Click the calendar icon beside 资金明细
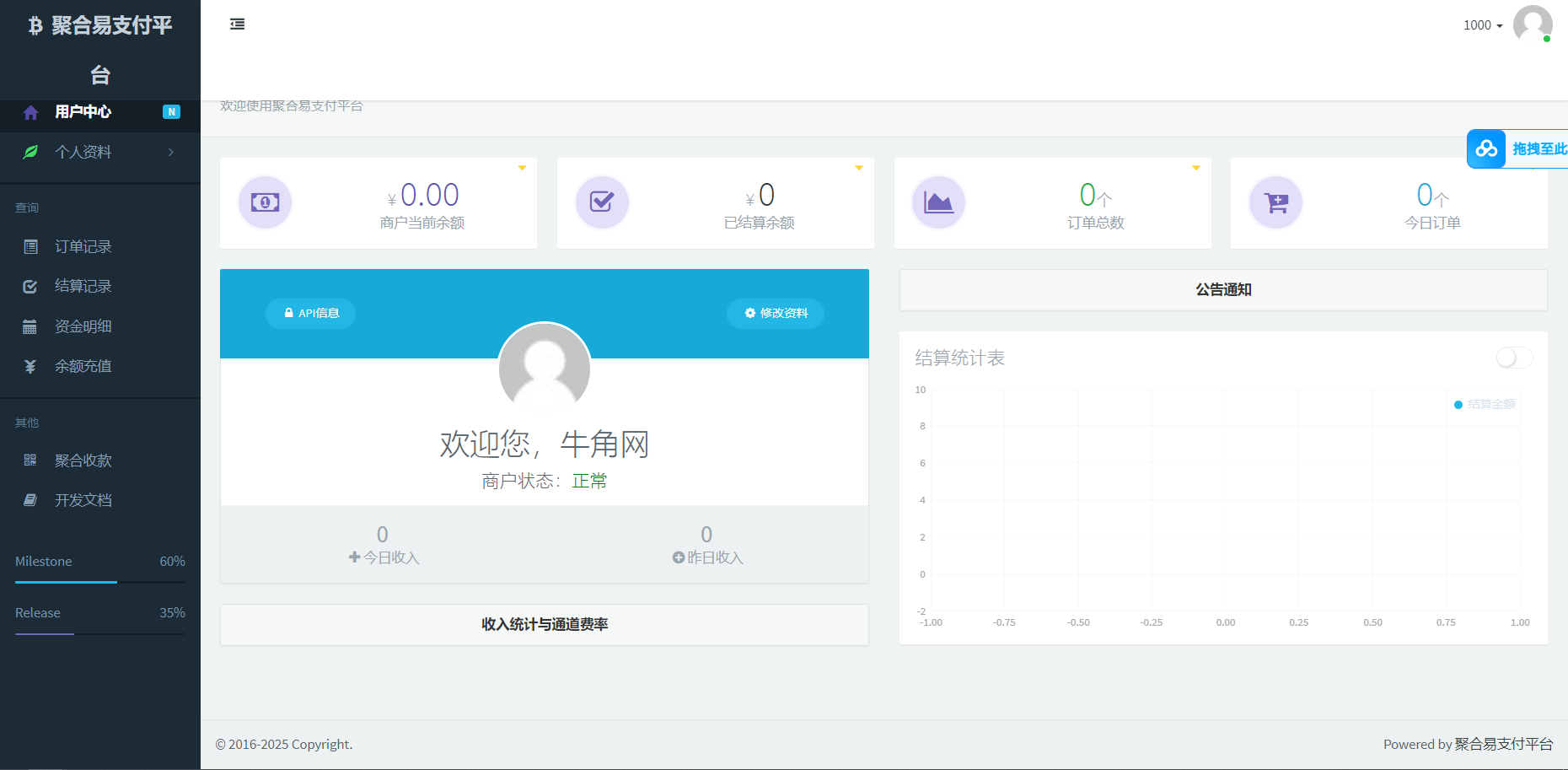 pos(30,327)
